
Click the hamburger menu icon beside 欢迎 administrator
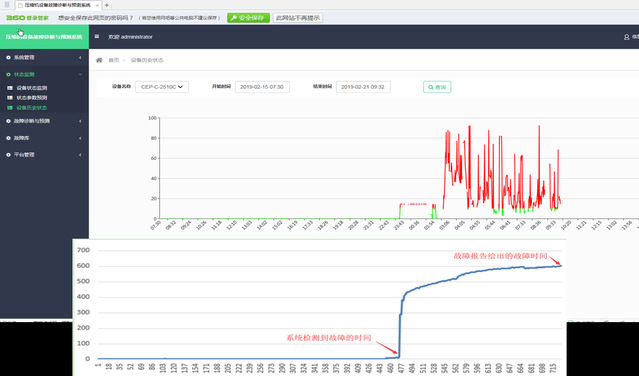pos(97,36)
